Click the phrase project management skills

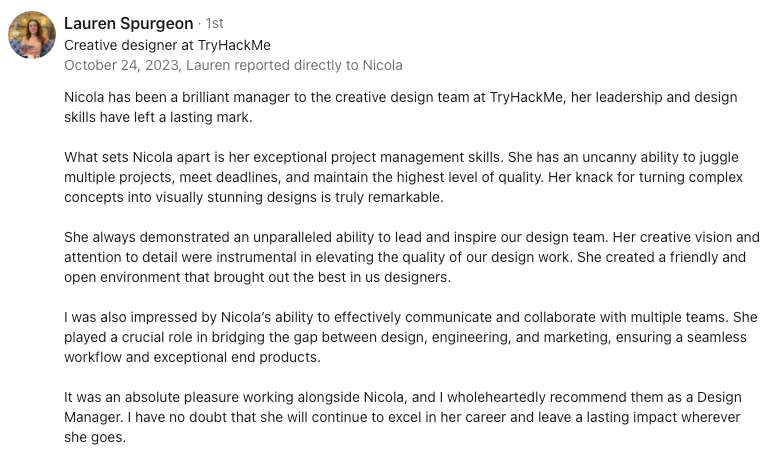coord(417,157)
